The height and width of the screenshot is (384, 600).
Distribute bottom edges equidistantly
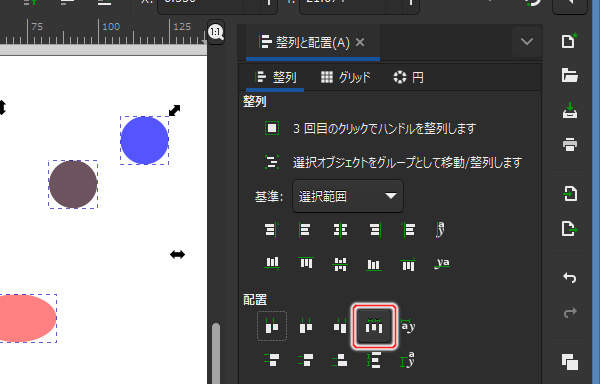pyautogui.click(x=340, y=360)
